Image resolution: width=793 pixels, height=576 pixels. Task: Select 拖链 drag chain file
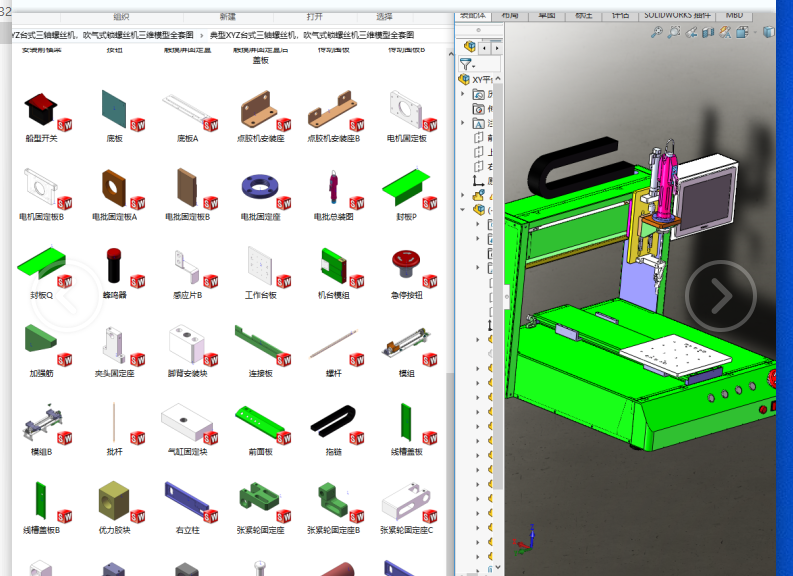pyautogui.click(x=334, y=431)
